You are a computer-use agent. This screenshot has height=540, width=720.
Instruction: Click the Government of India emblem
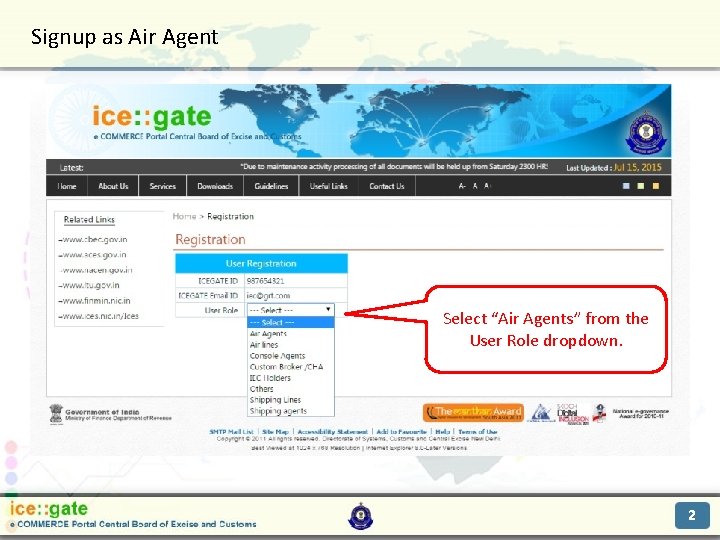(56, 414)
